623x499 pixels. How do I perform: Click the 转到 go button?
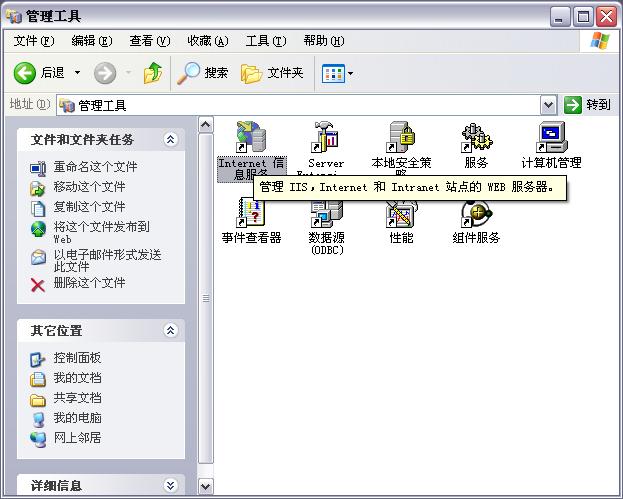587,105
